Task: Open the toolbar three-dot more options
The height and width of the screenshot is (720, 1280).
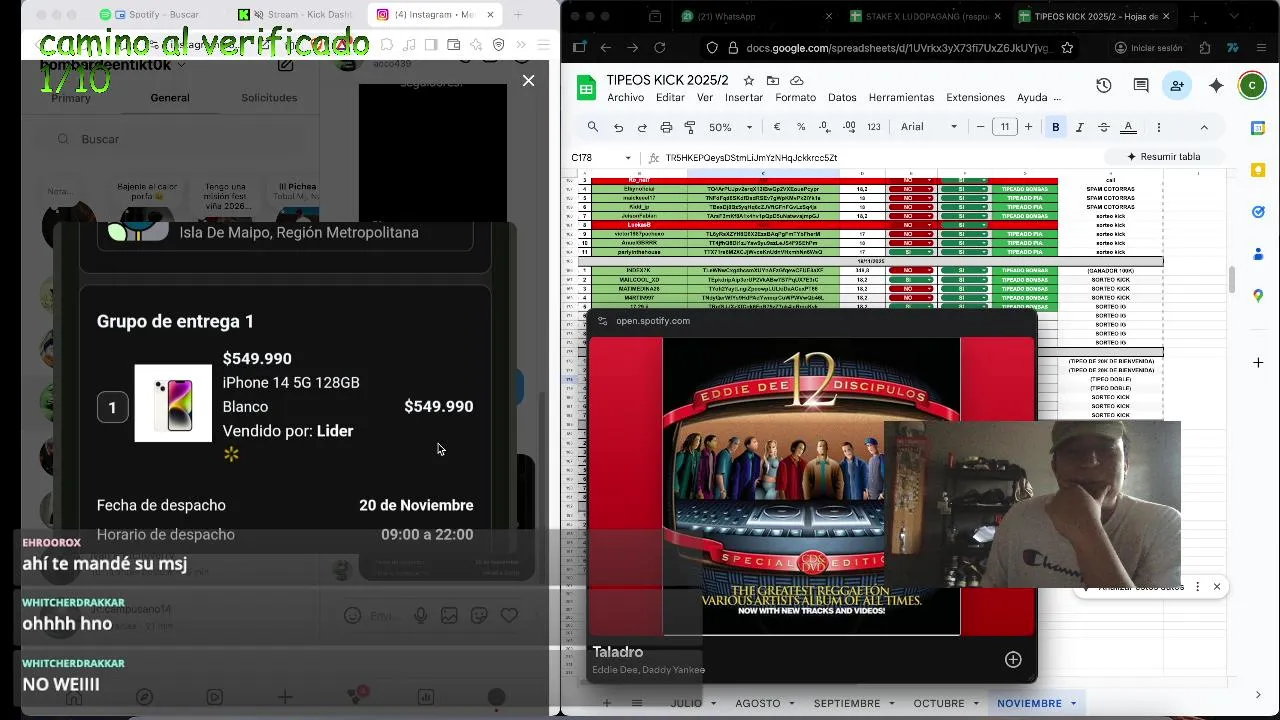Action: point(1159,127)
